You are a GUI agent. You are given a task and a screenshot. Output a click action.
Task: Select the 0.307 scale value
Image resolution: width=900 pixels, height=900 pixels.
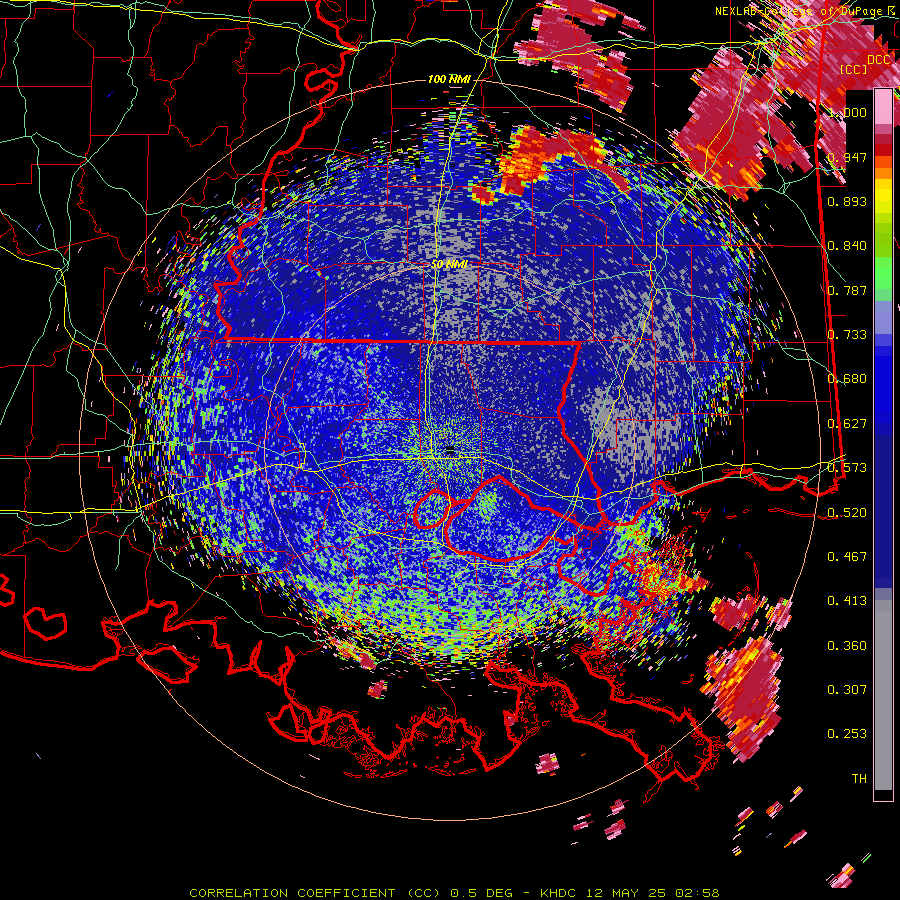tap(847, 690)
